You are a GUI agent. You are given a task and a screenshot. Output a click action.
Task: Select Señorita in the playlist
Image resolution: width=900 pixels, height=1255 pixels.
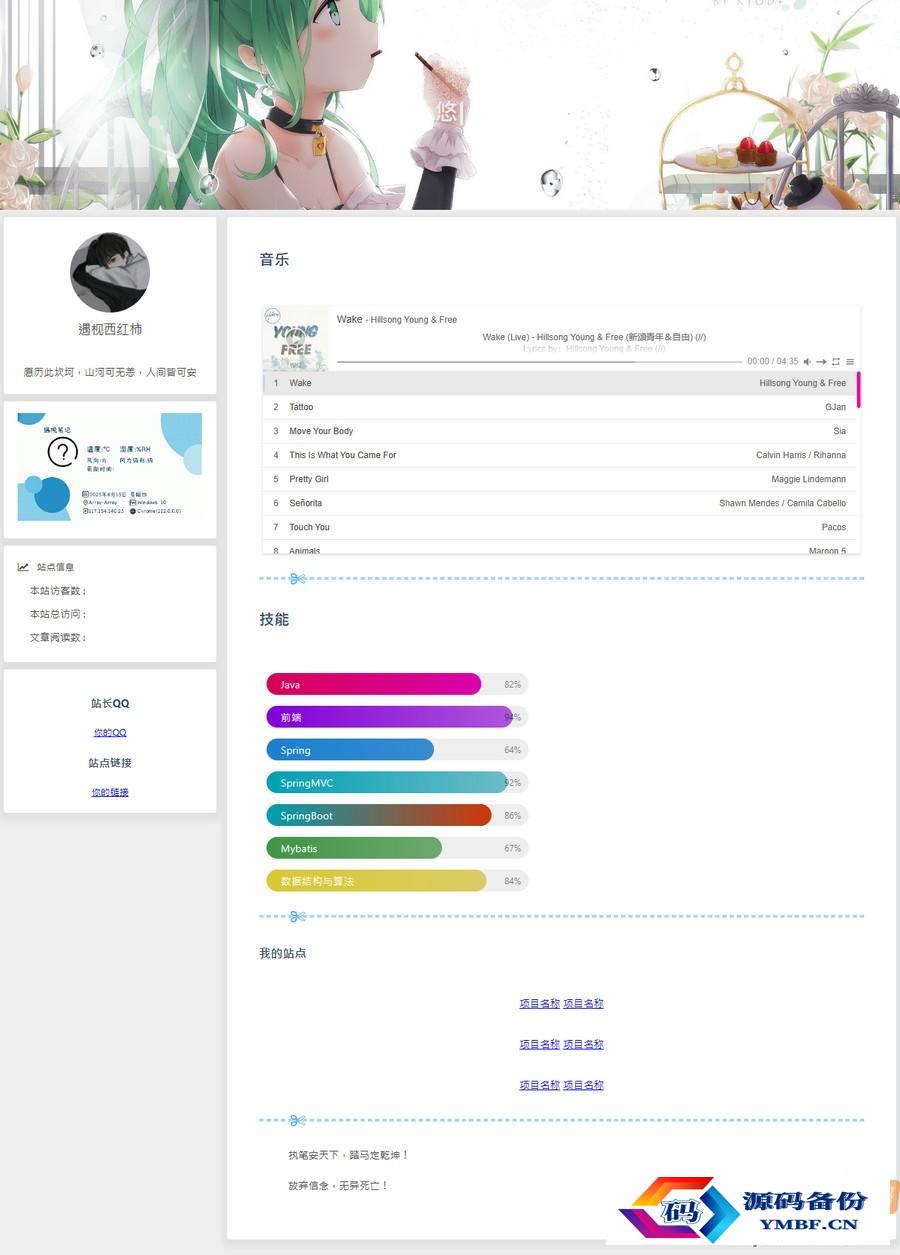click(559, 503)
